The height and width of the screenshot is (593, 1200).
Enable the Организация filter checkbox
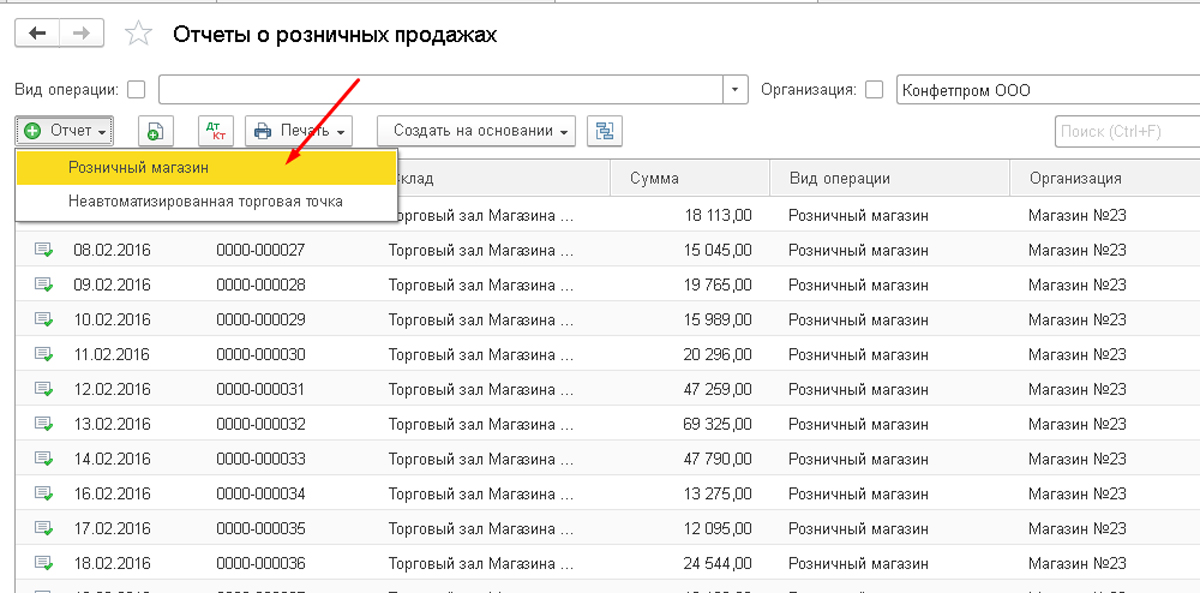(874, 90)
